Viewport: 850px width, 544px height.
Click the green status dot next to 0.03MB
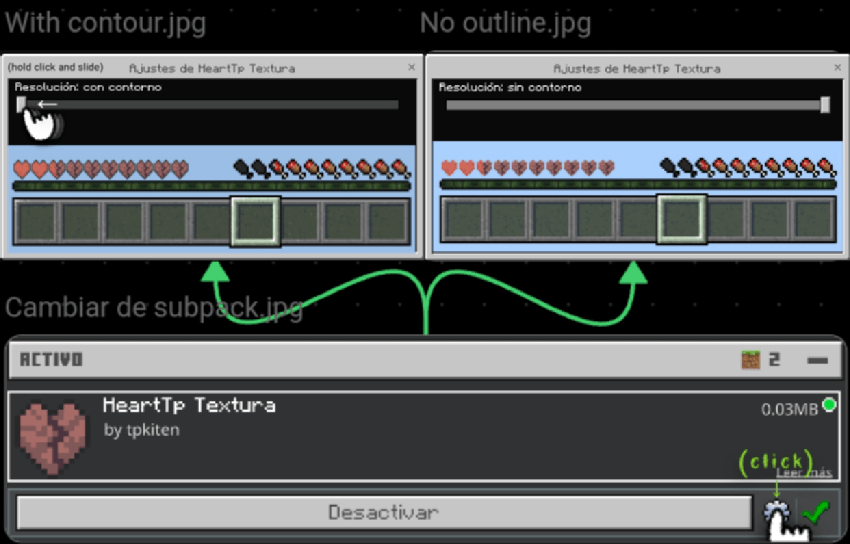pos(829,405)
